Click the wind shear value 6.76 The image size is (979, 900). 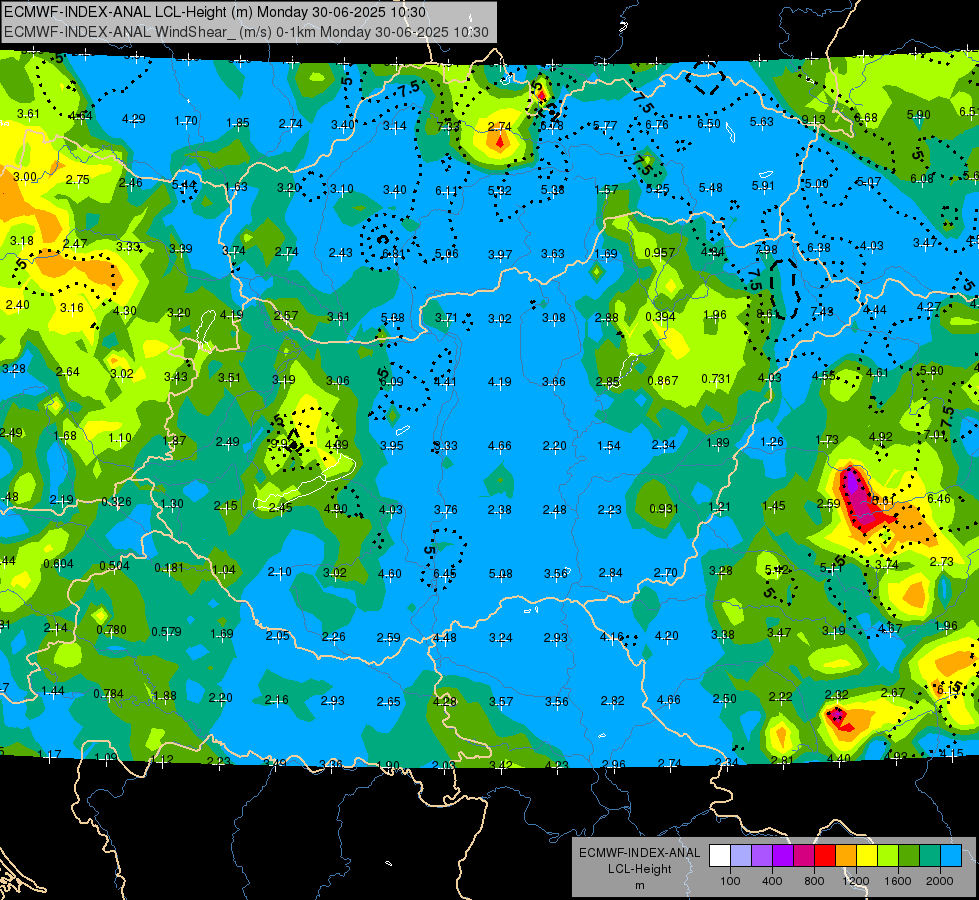tap(657, 125)
